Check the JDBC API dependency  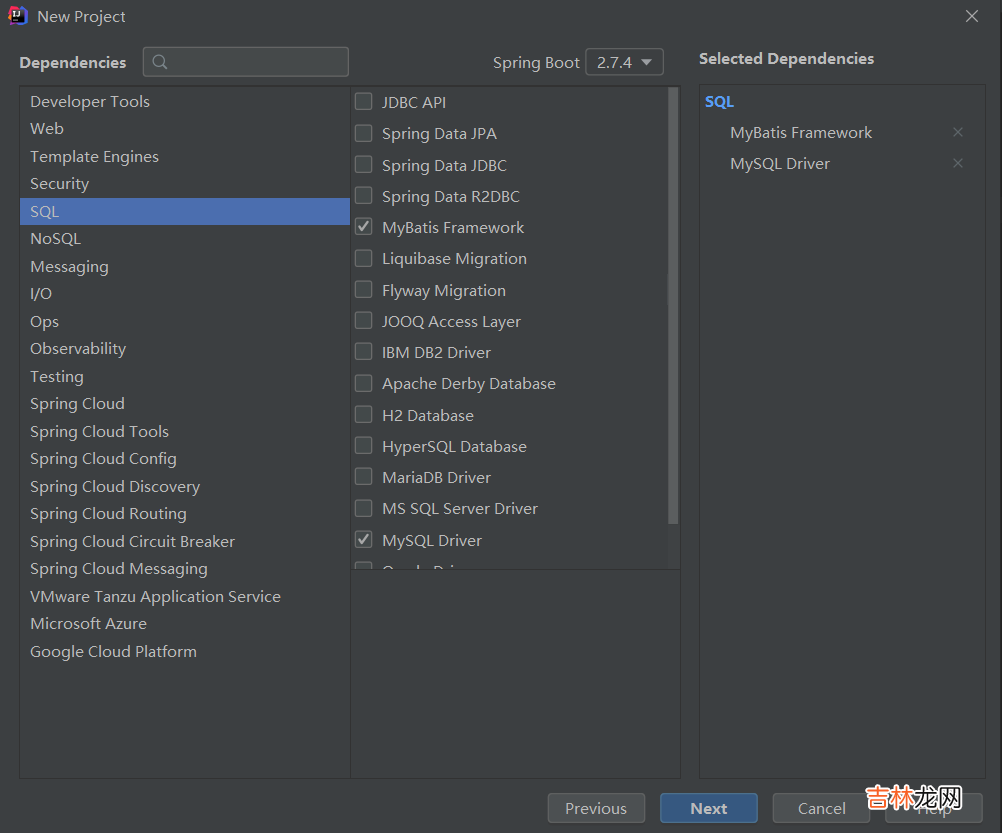364,102
